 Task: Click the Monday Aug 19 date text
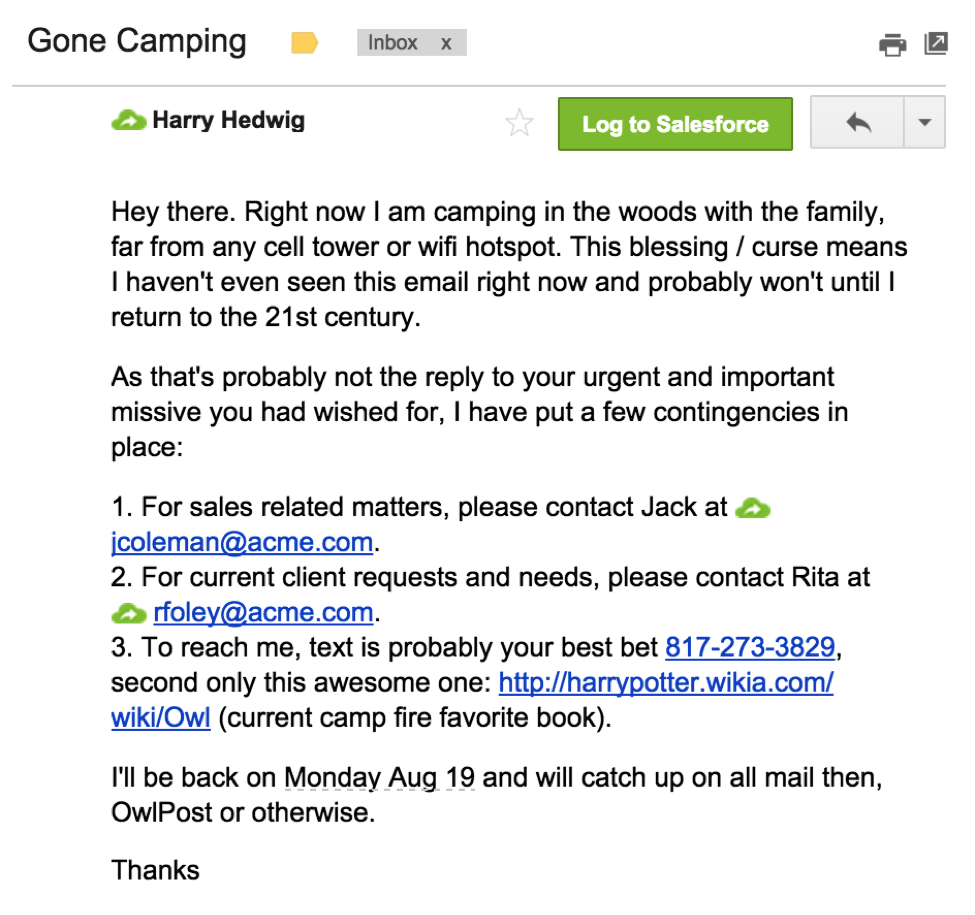[x=379, y=777]
